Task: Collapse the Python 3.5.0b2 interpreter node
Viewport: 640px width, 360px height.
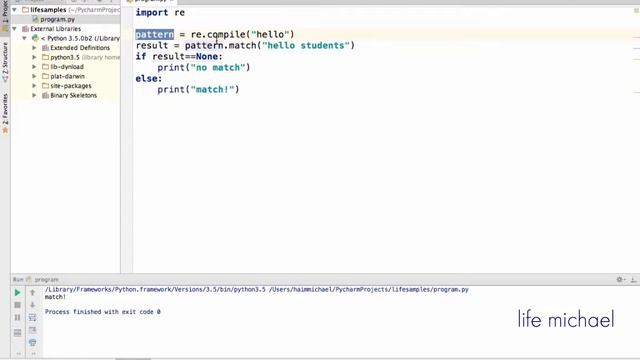Action: pyautogui.click(x=24, y=38)
